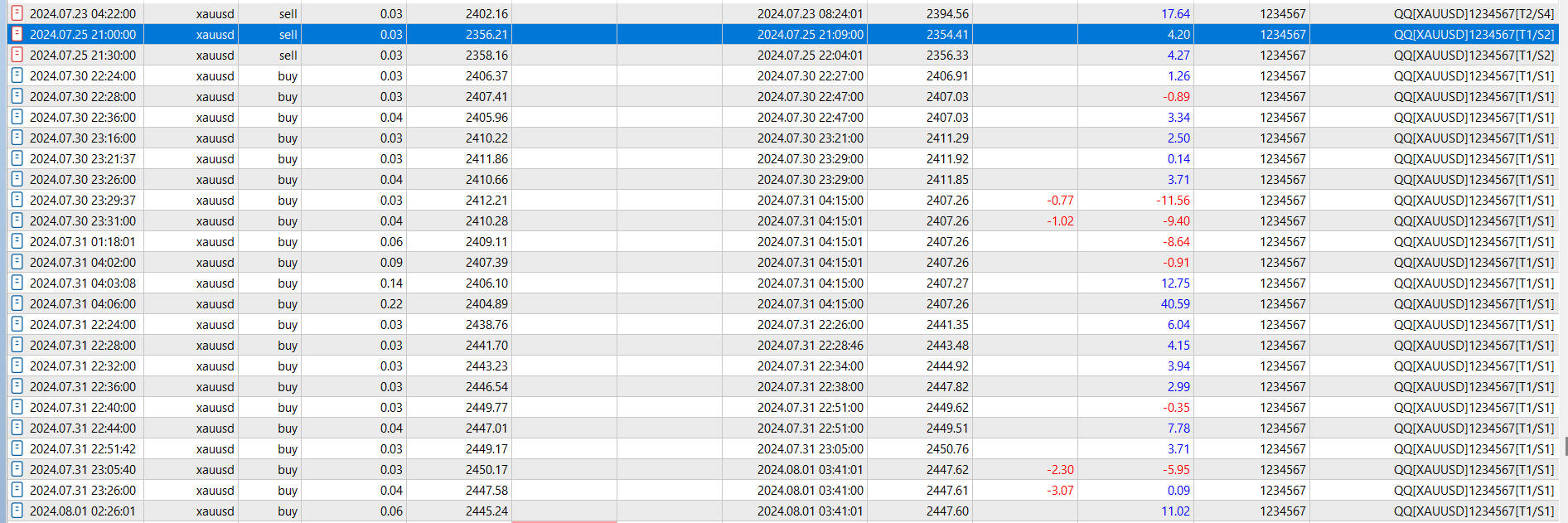Select the volume 0.09 cell
Screen dimensions: 1568x523
click(x=391, y=263)
